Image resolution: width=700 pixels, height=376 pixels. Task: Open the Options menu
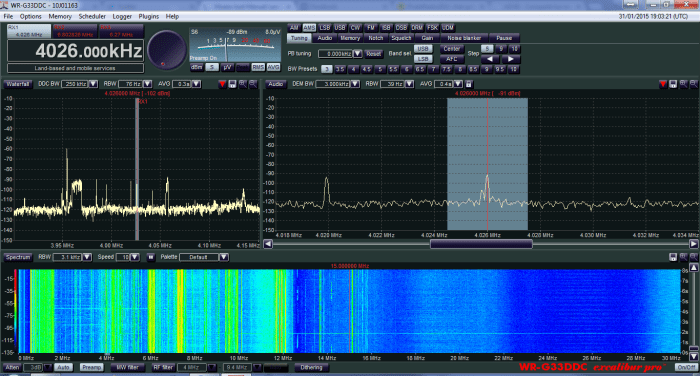pos(30,17)
